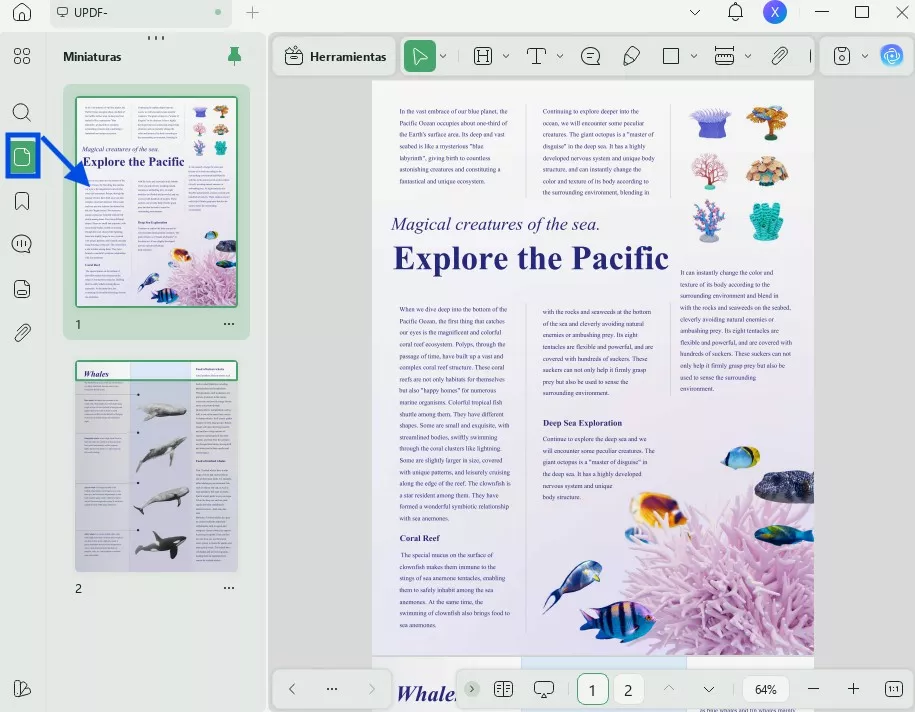Select the cursor selection tool
The image size is (915, 712).
[x=420, y=57]
